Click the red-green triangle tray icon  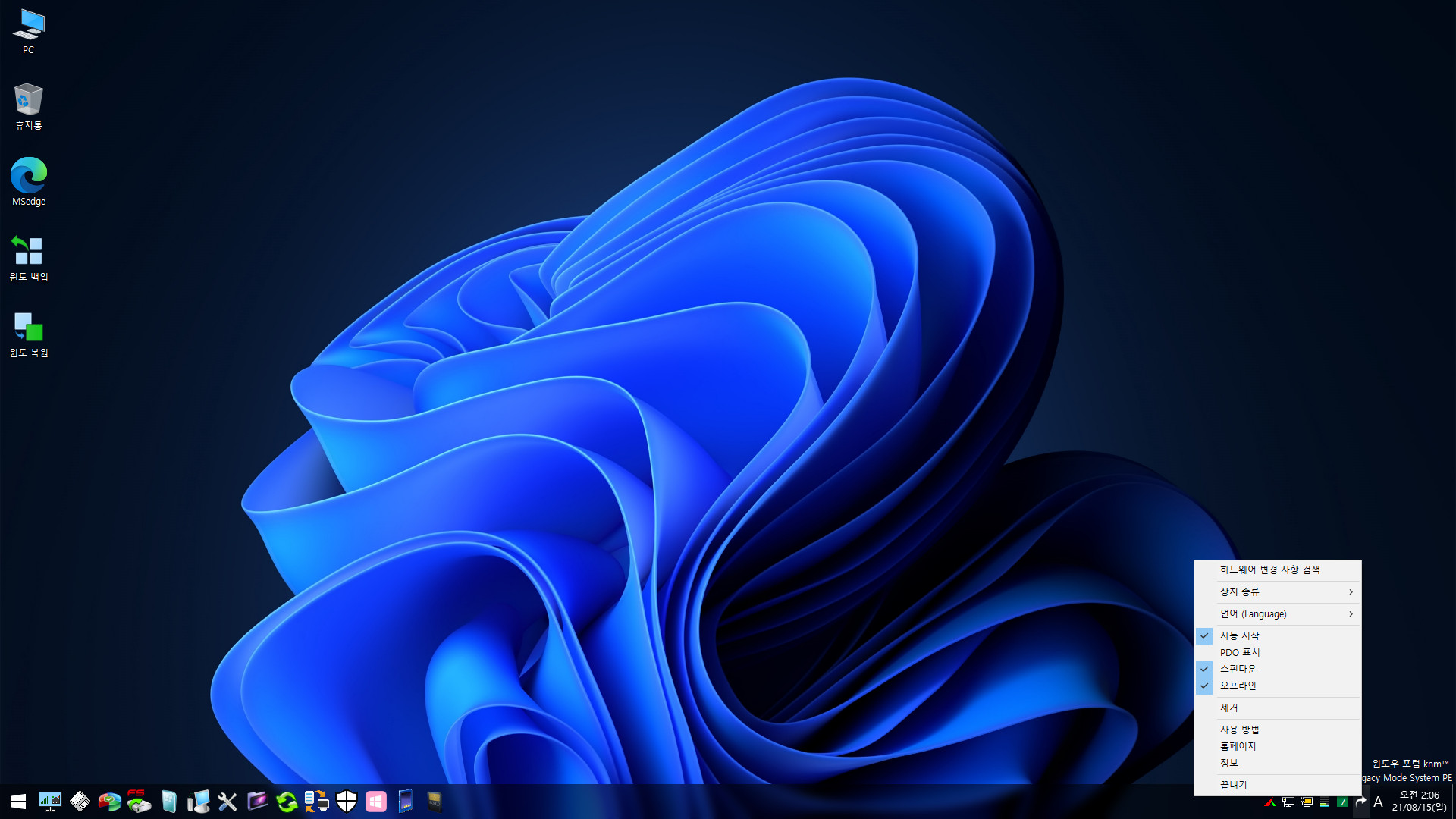[1270, 802]
